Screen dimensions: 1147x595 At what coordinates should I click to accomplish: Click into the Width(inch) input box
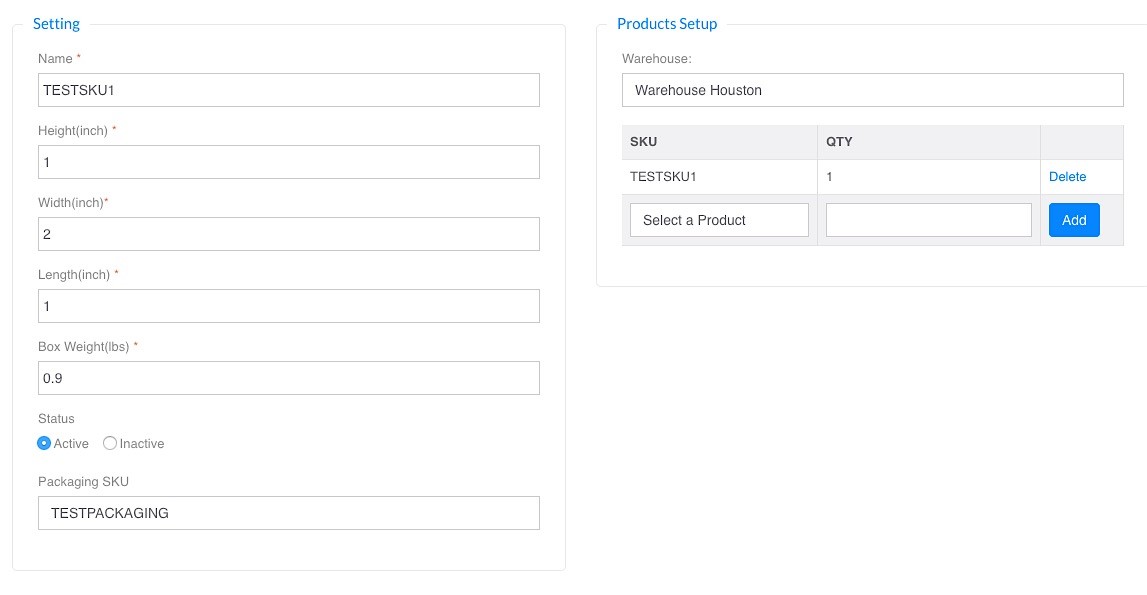point(289,234)
